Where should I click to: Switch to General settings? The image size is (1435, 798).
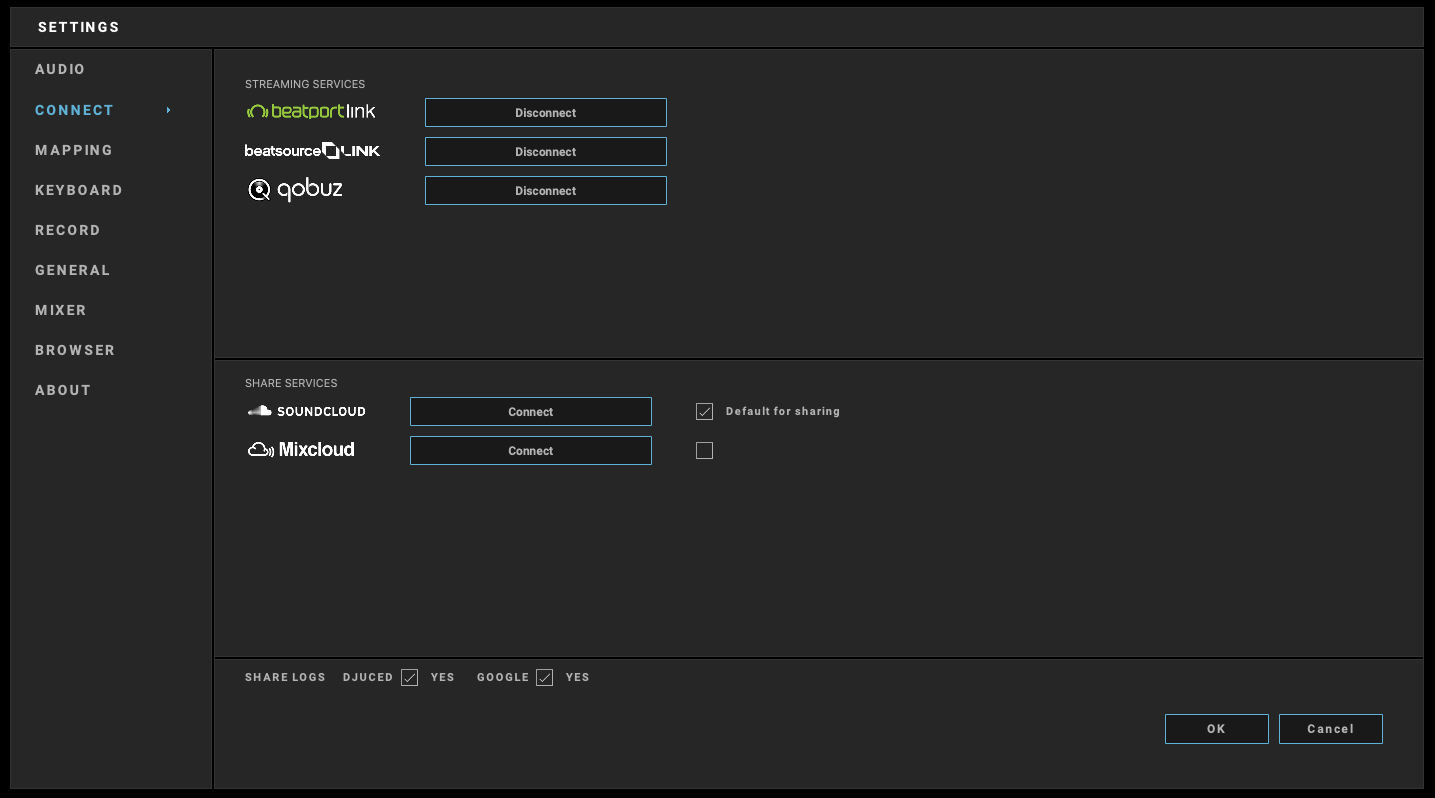tap(73, 270)
